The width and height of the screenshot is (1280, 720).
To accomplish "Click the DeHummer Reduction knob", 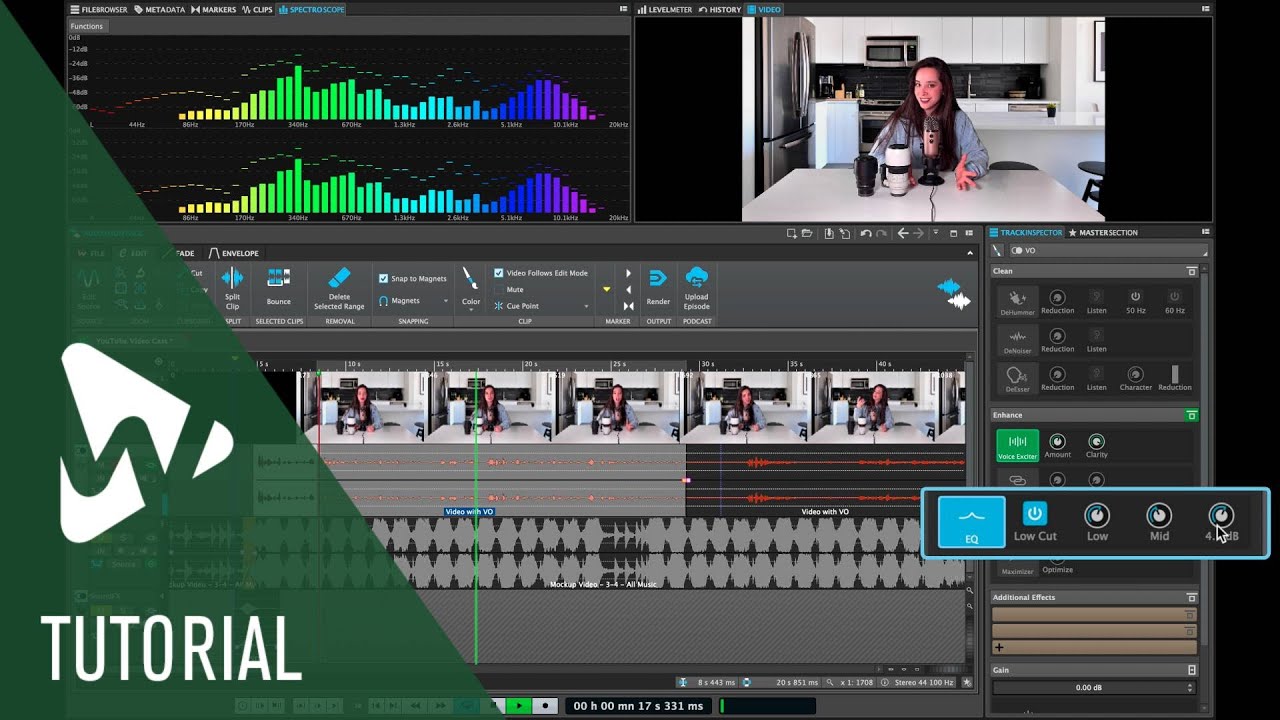I will pos(1057,298).
